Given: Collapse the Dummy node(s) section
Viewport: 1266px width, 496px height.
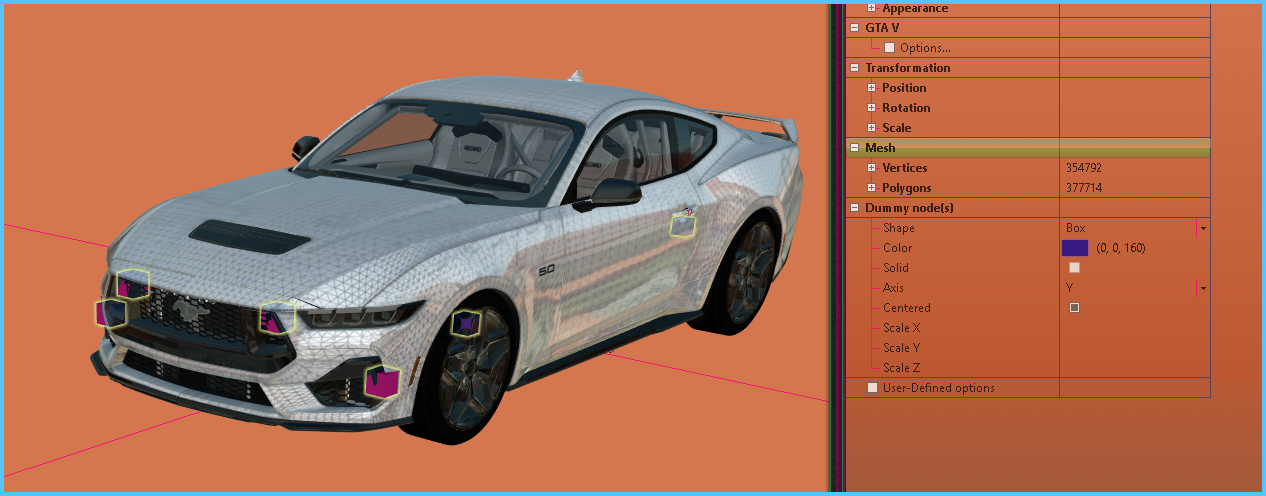Looking at the screenshot, I should coord(854,208).
